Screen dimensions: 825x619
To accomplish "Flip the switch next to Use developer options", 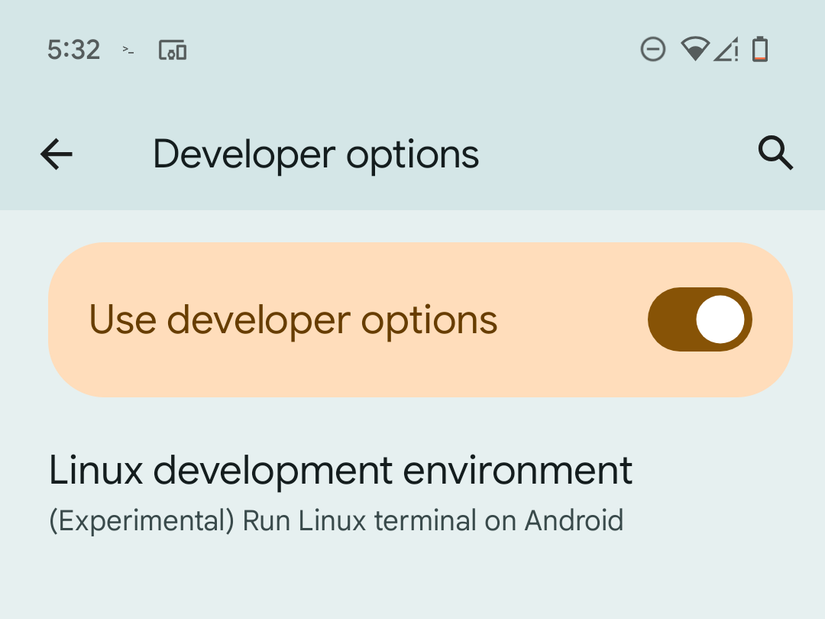I will click(699, 319).
